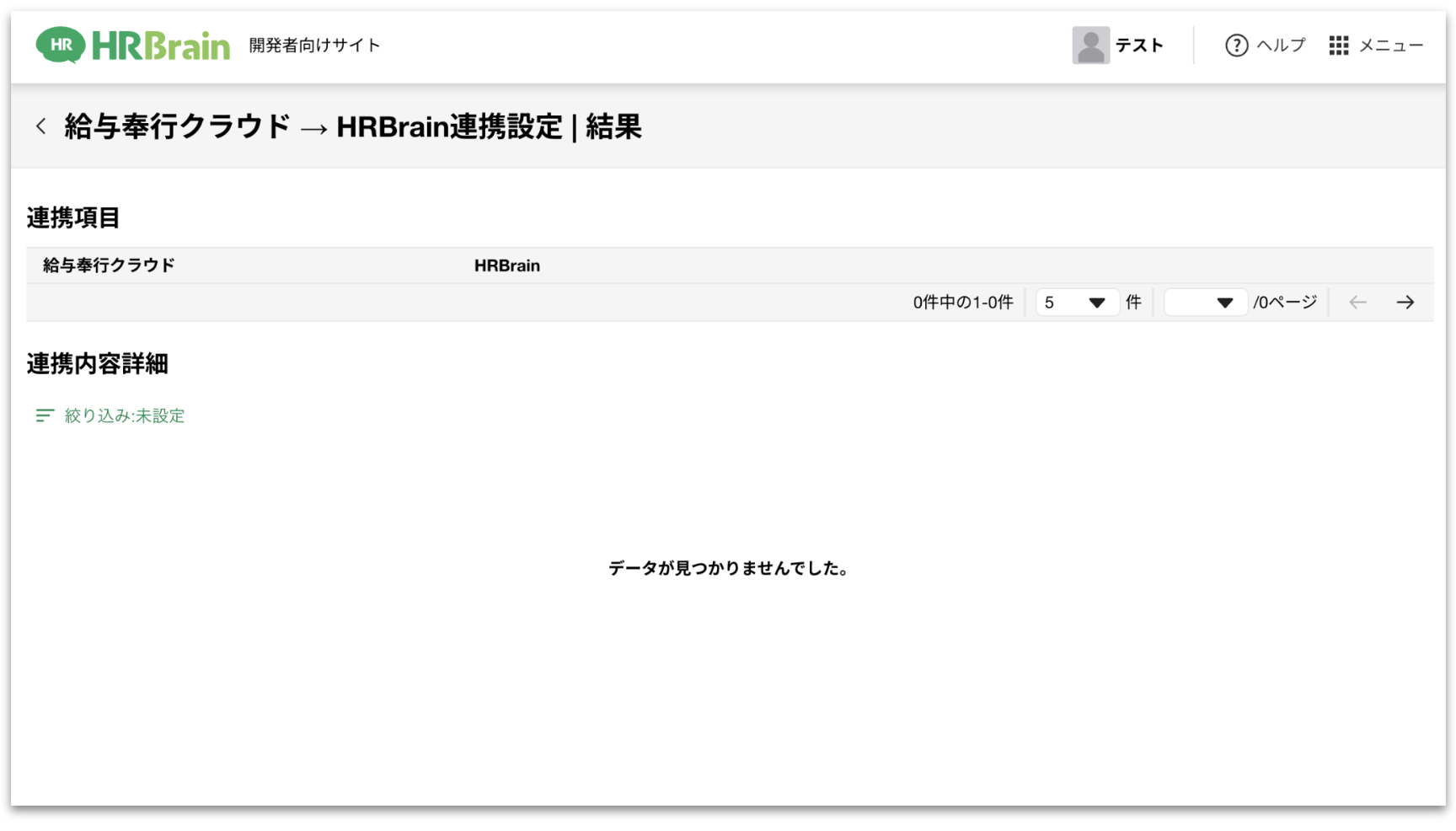1456x831 pixels.
Task: Click the 絞り込み:未設定 filter link
Action: pos(125,415)
